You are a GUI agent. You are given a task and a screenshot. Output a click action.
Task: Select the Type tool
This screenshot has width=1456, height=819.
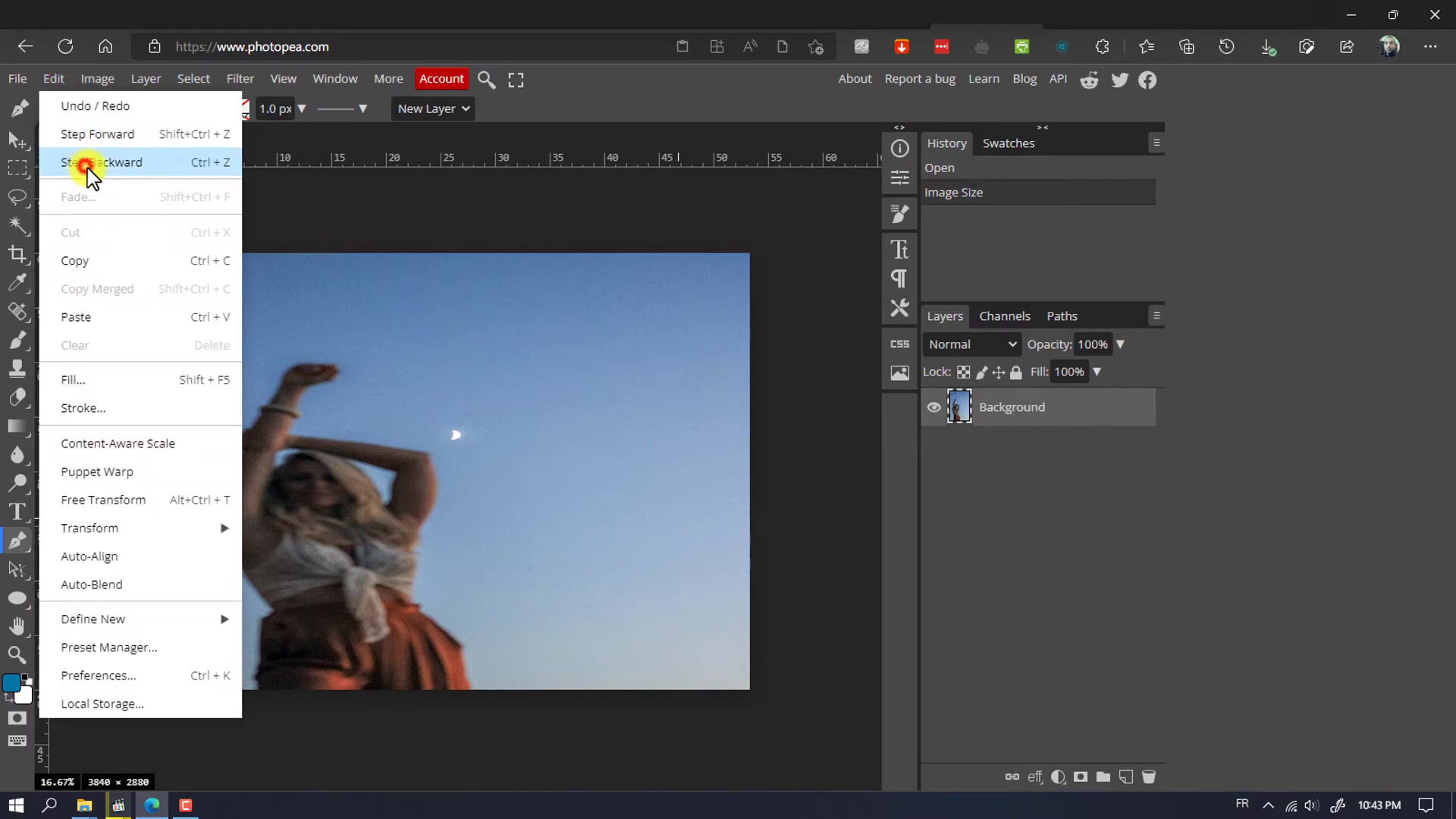pyautogui.click(x=17, y=511)
